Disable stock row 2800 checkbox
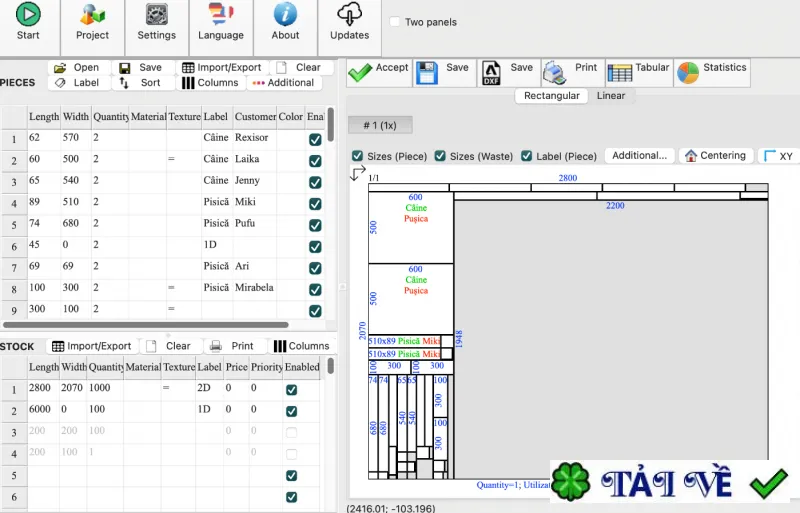Viewport: 800px width, 513px height. coord(291,389)
